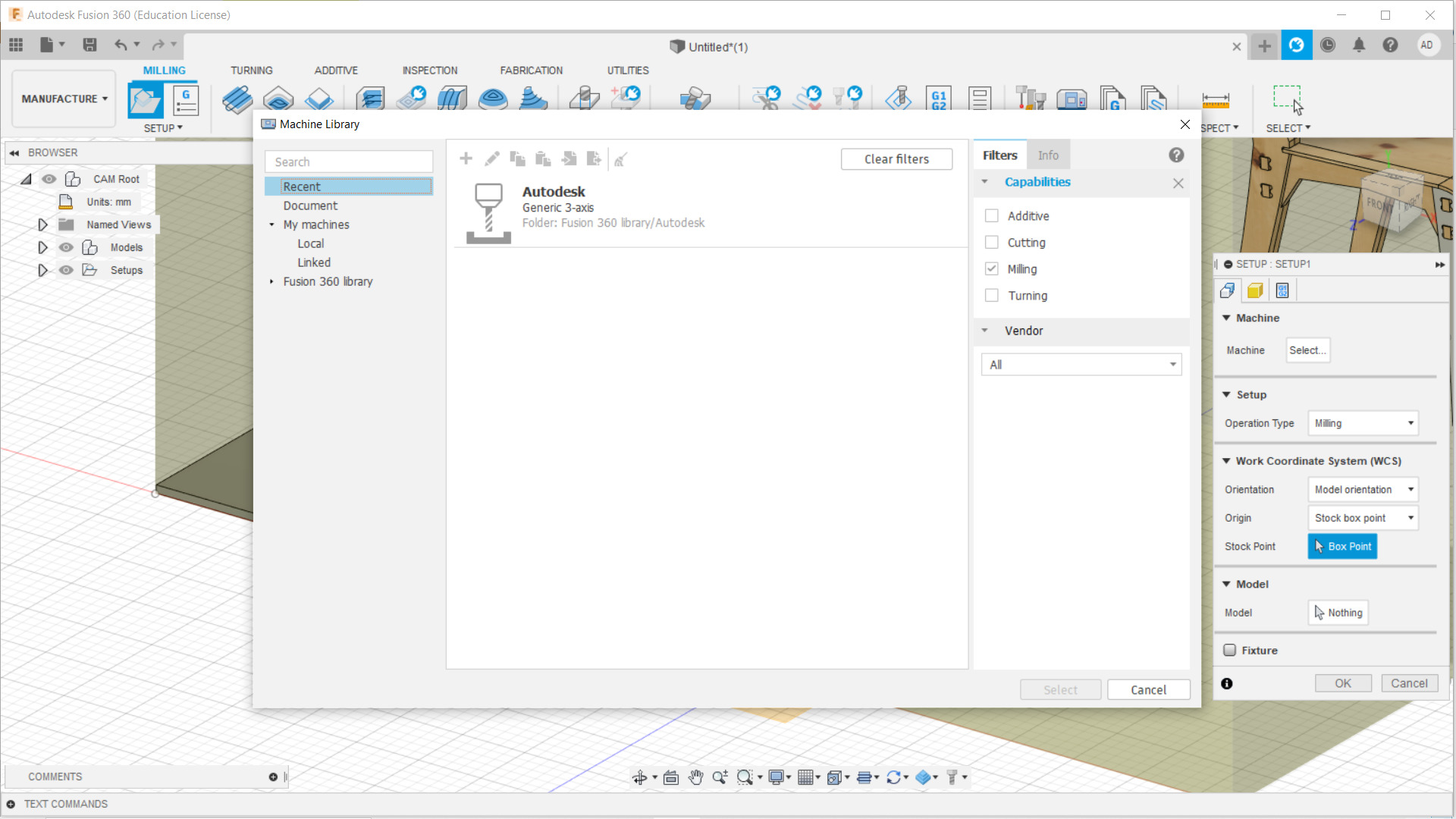
Task: Open the notifications bell icon
Action: pyautogui.click(x=1359, y=45)
